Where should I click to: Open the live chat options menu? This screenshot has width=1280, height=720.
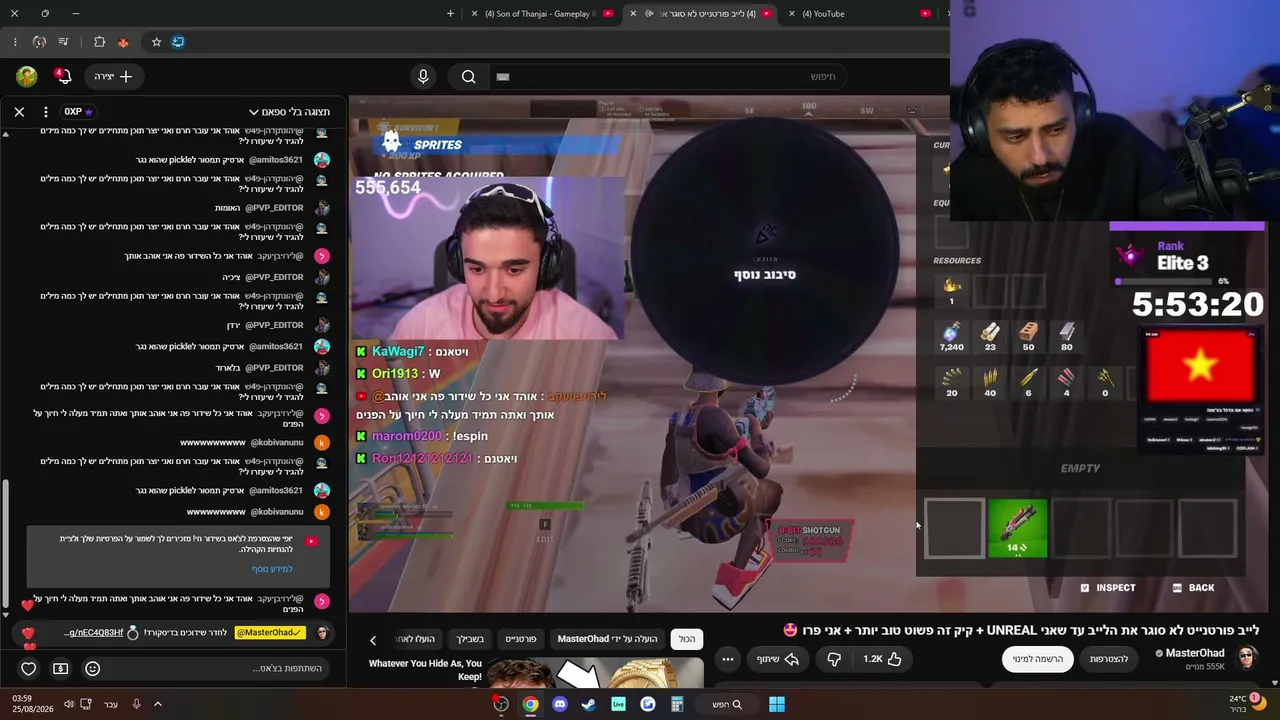pyautogui.click(x=46, y=111)
